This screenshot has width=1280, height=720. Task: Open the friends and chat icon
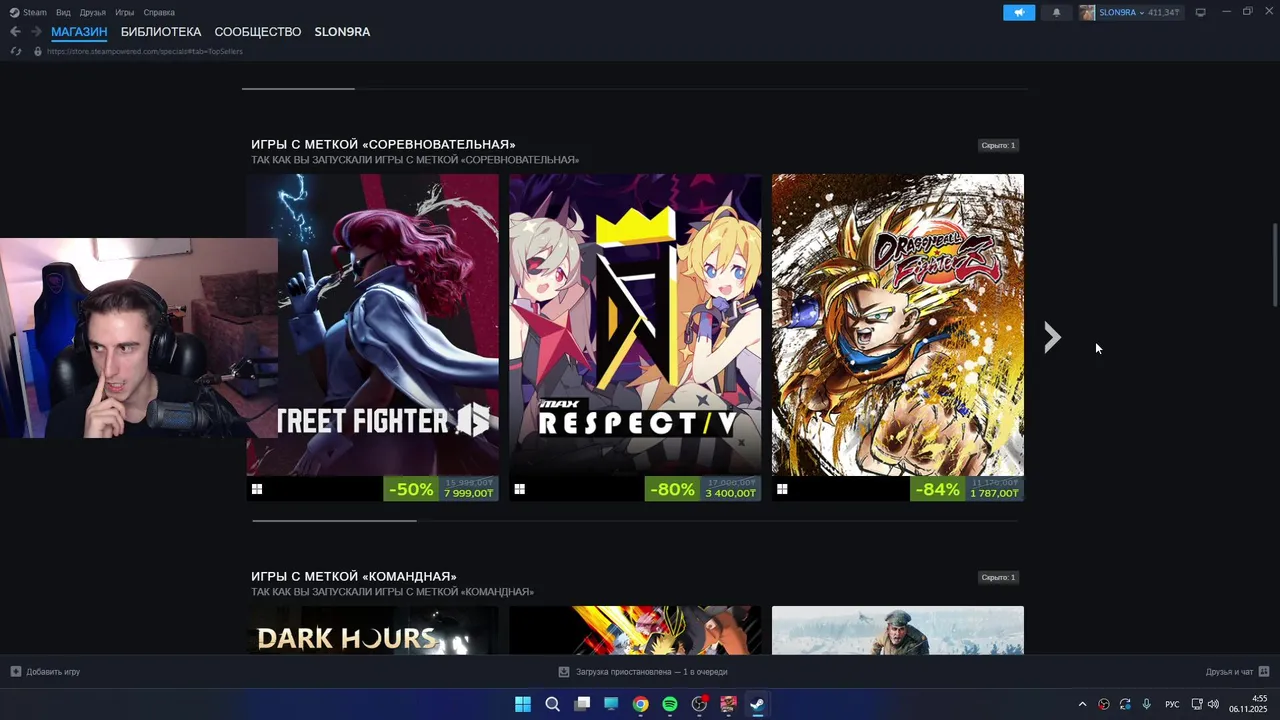point(1264,672)
